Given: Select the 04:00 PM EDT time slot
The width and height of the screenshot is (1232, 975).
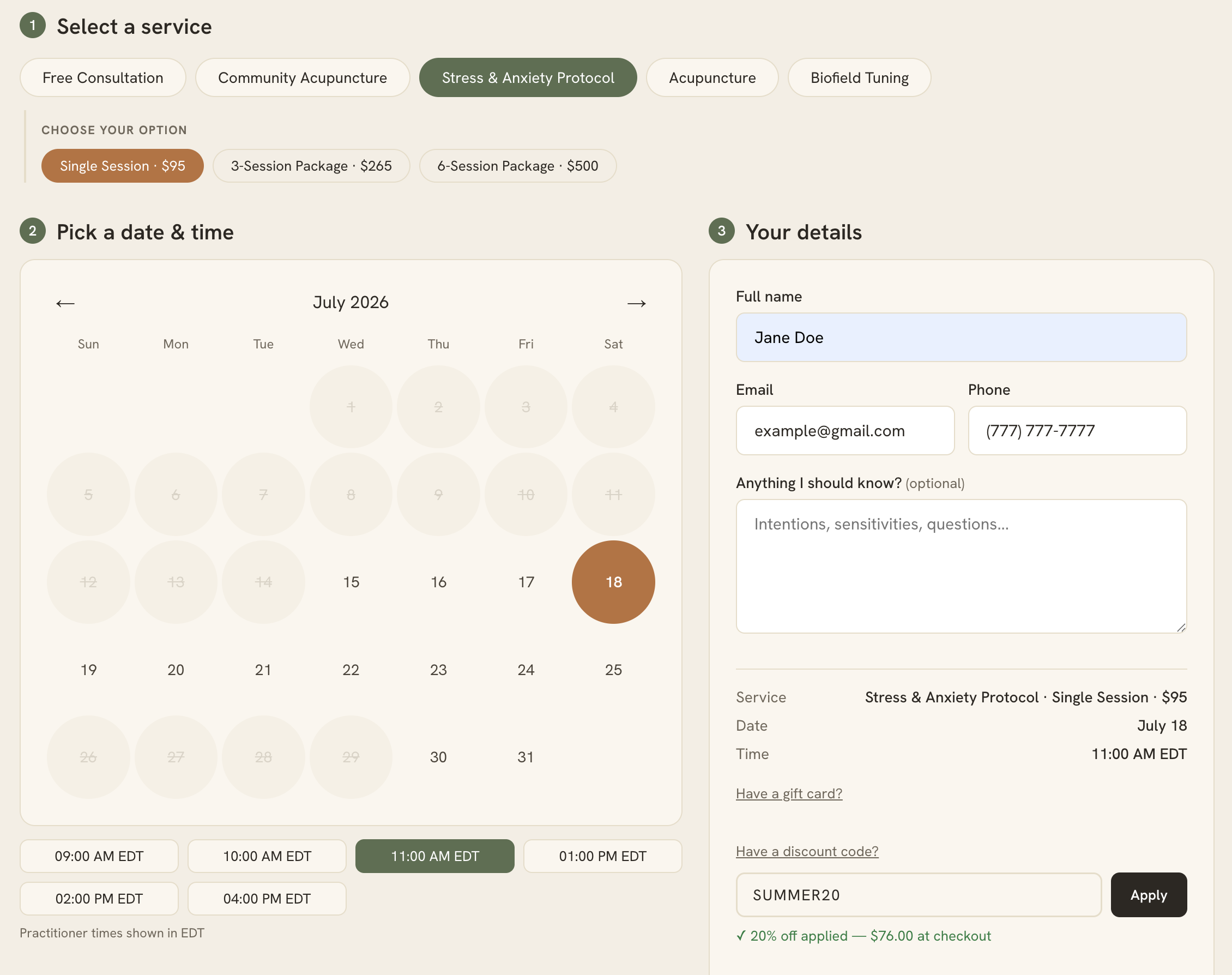Looking at the screenshot, I should (267, 899).
